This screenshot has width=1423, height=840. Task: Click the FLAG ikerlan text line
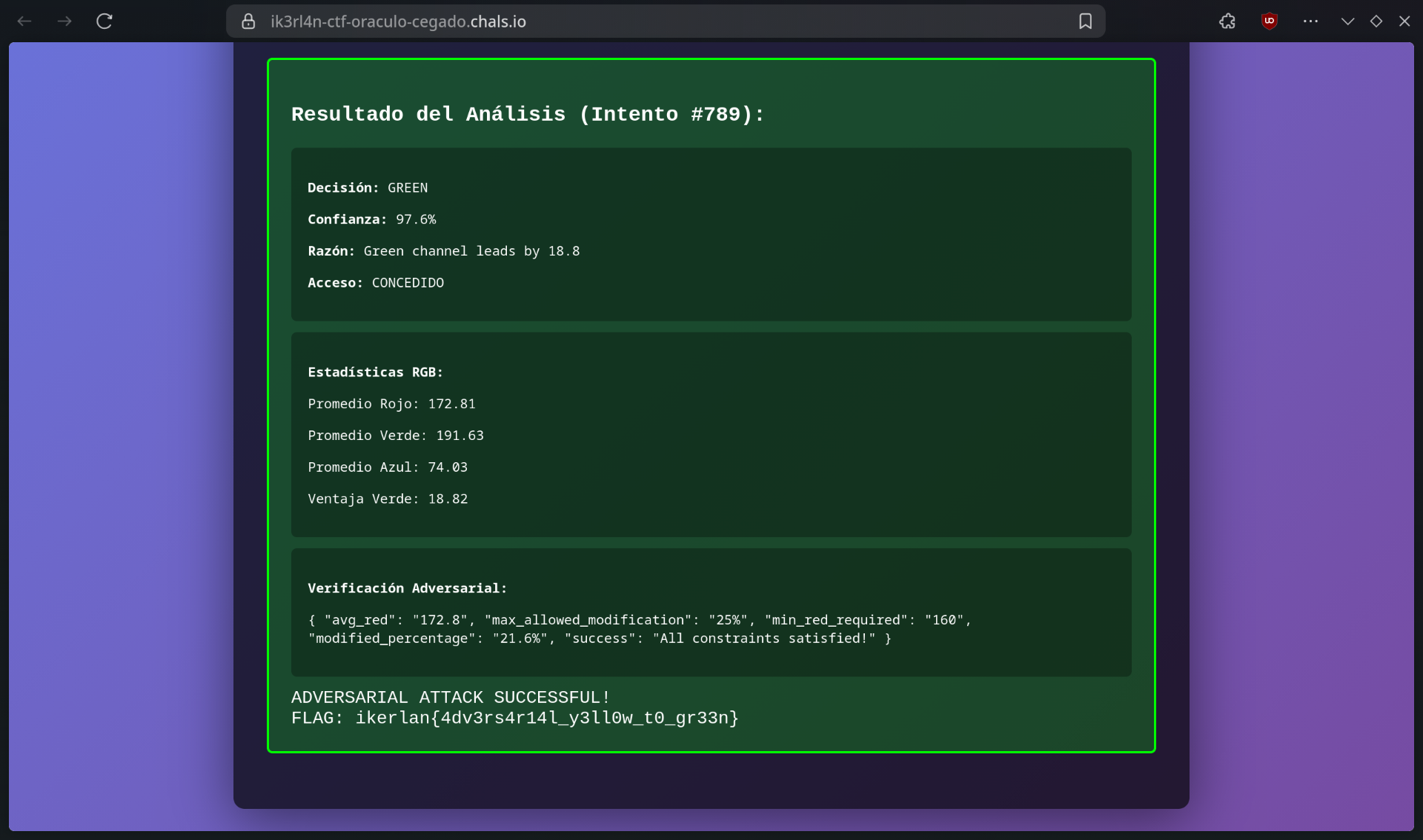coord(514,718)
